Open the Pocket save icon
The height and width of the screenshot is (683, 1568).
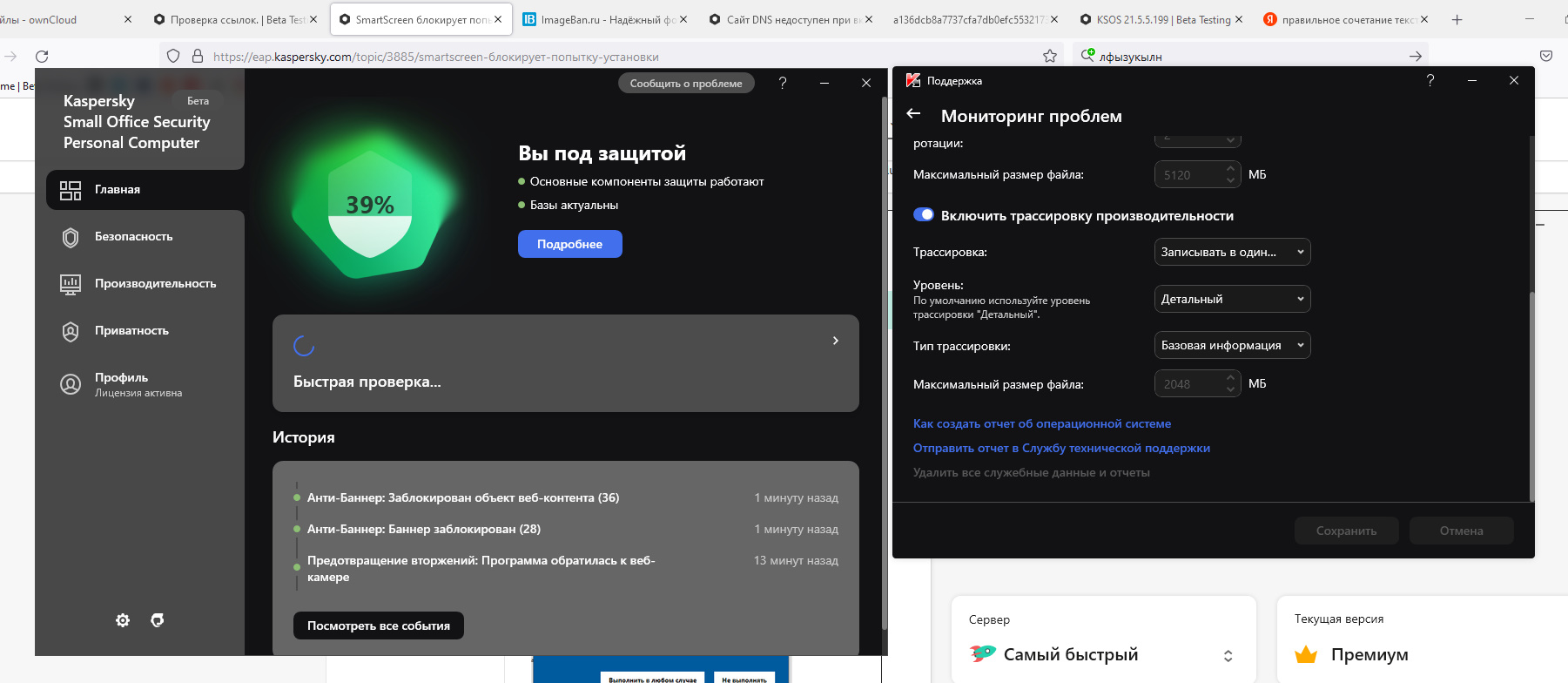tap(1546, 56)
